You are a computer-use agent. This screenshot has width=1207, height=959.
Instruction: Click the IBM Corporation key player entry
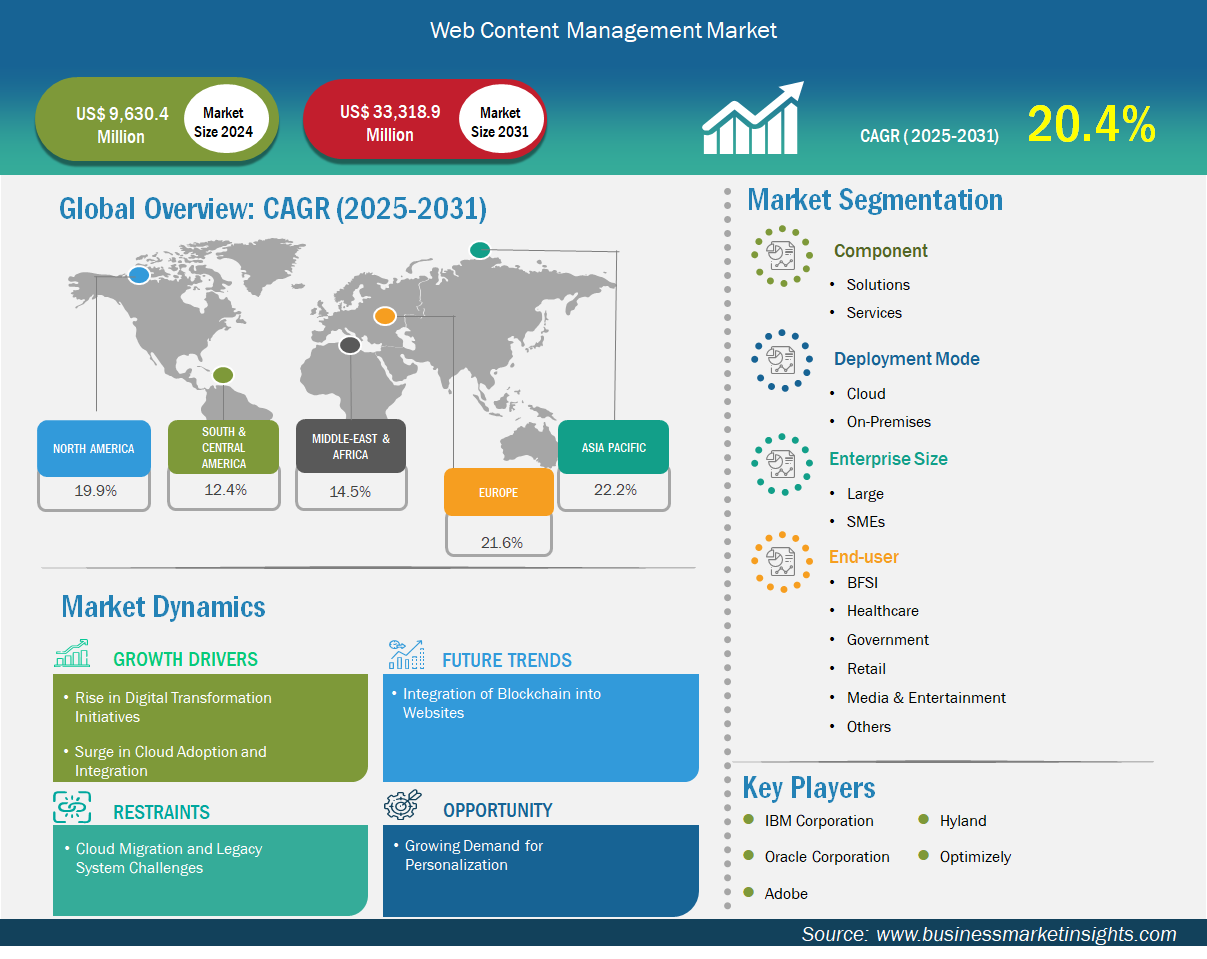[818, 821]
